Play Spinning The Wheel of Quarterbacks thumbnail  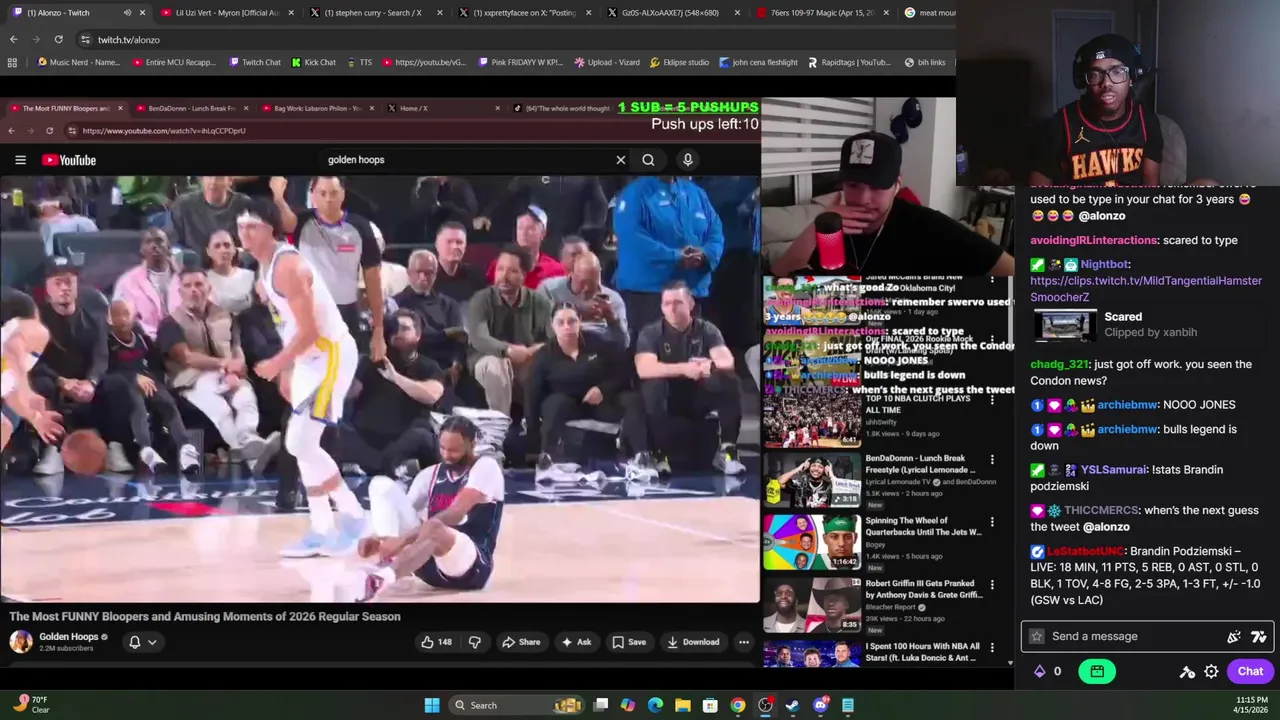click(812, 542)
